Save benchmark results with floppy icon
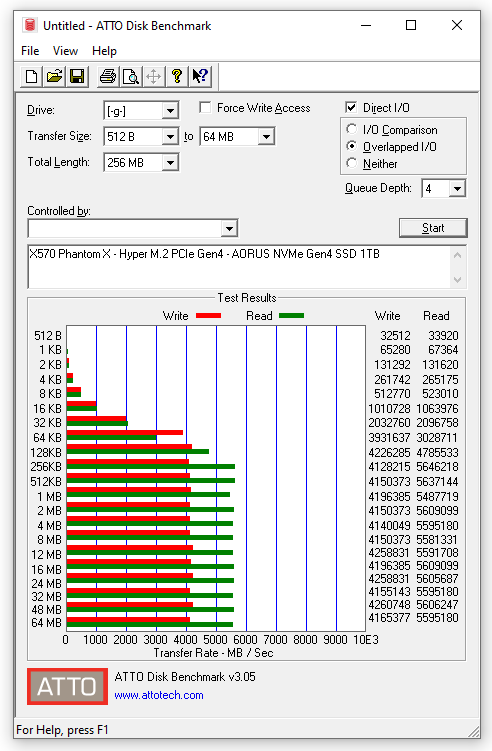Image resolution: width=492 pixels, height=751 pixels. [x=78, y=77]
